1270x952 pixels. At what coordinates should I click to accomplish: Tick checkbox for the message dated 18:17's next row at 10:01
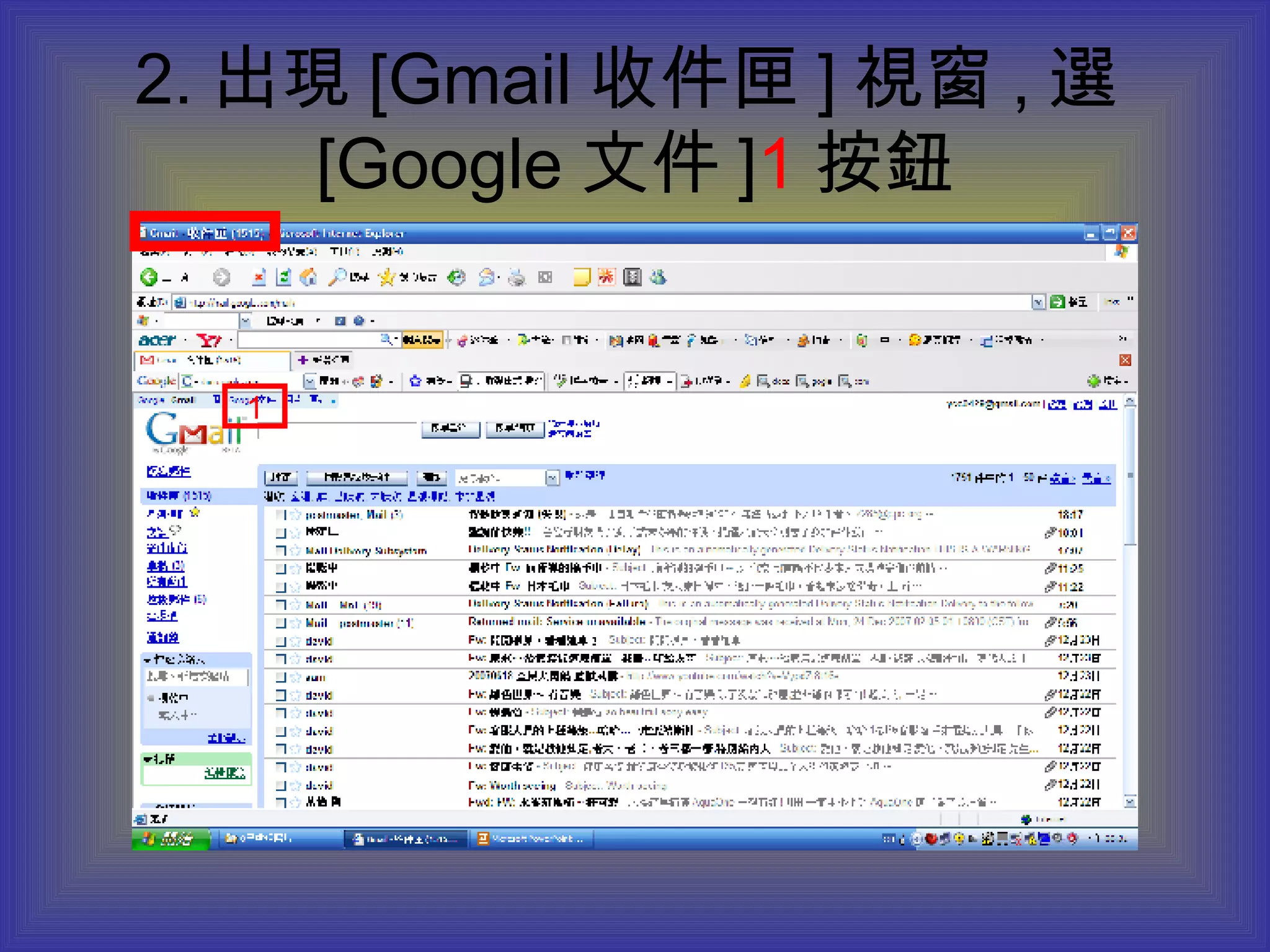click(280, 532)
